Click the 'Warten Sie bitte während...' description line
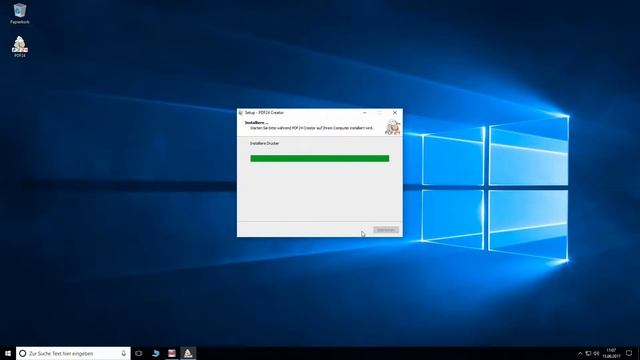 point(311,128)
